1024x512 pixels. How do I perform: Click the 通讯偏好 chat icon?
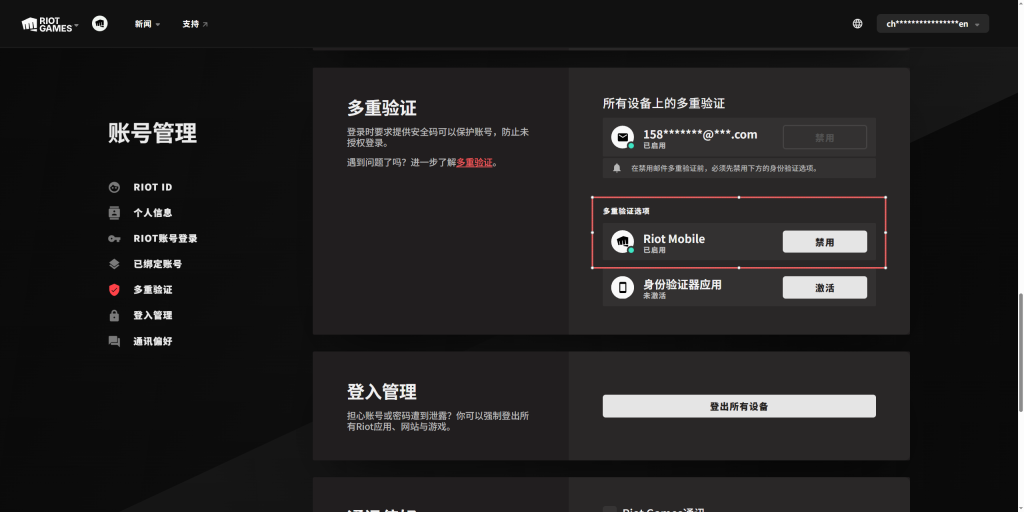coord(114,341)
